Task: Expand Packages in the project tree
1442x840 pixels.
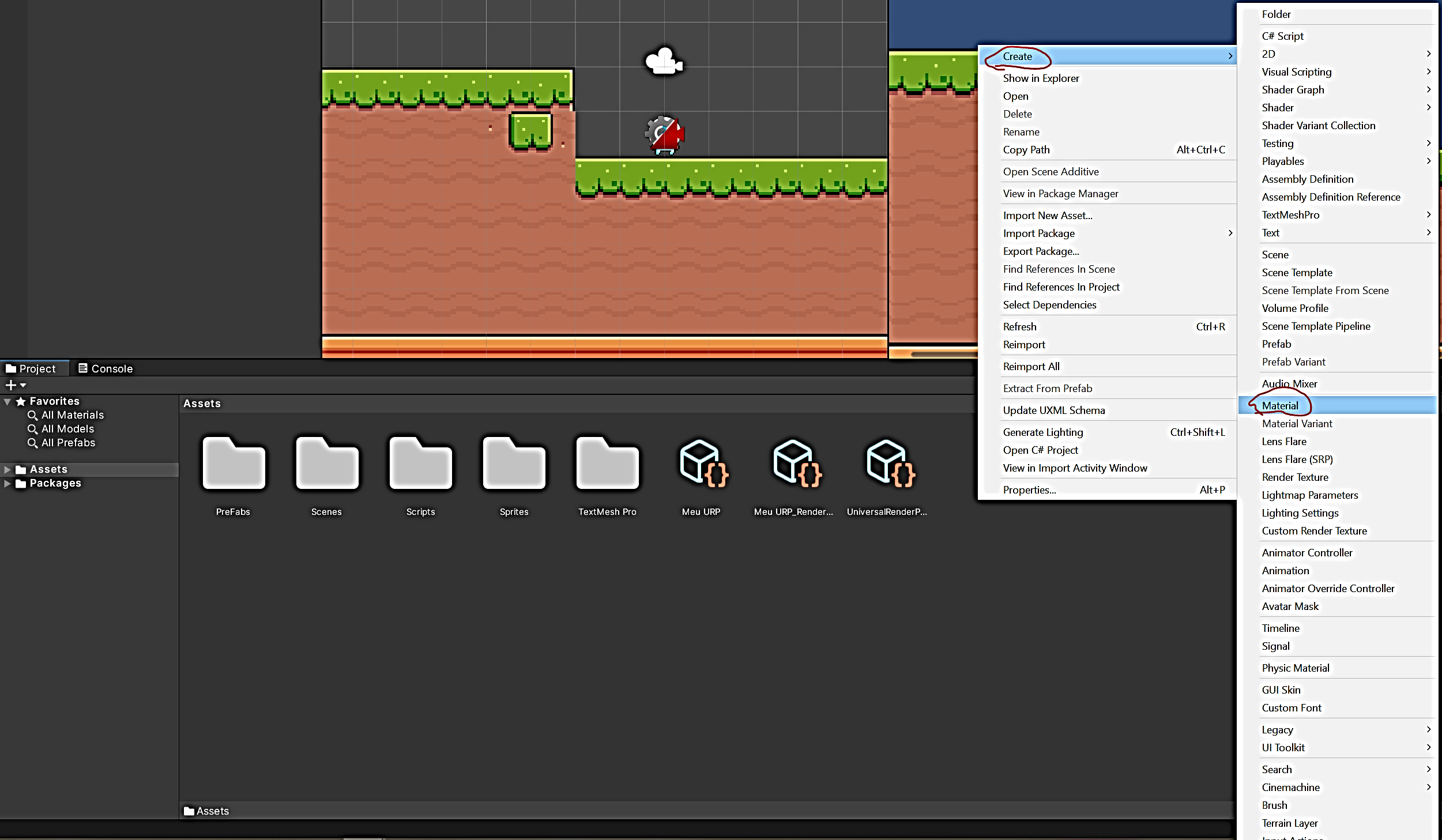Action: click(7, 483)
